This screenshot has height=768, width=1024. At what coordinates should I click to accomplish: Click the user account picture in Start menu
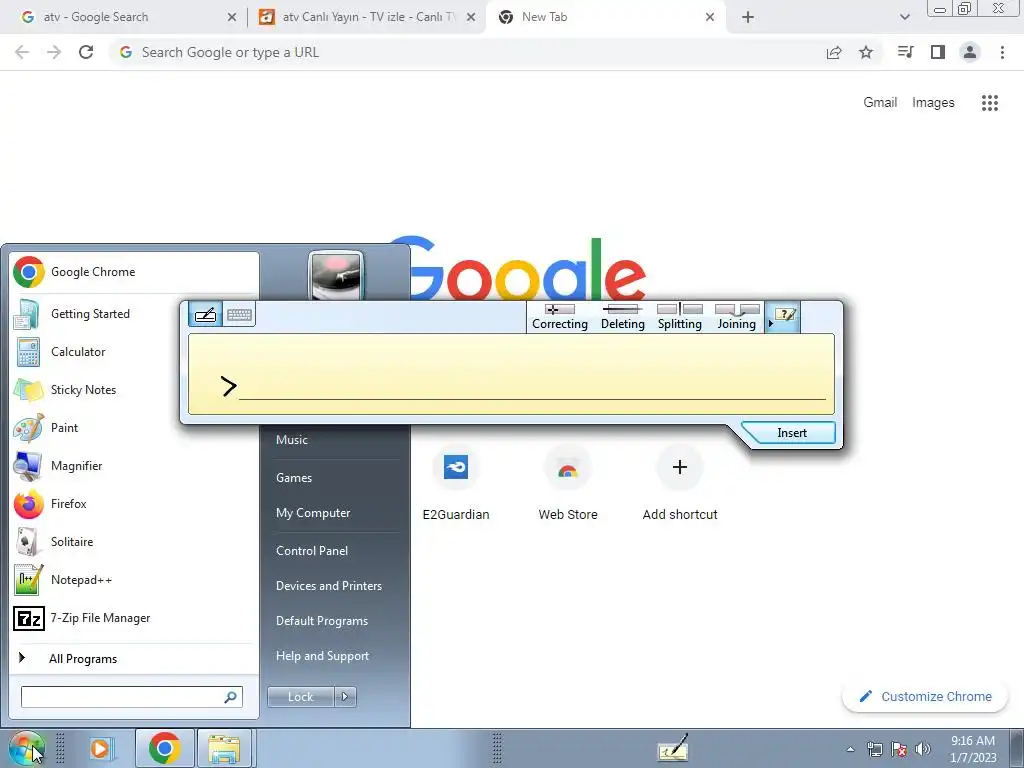point(335,274)
